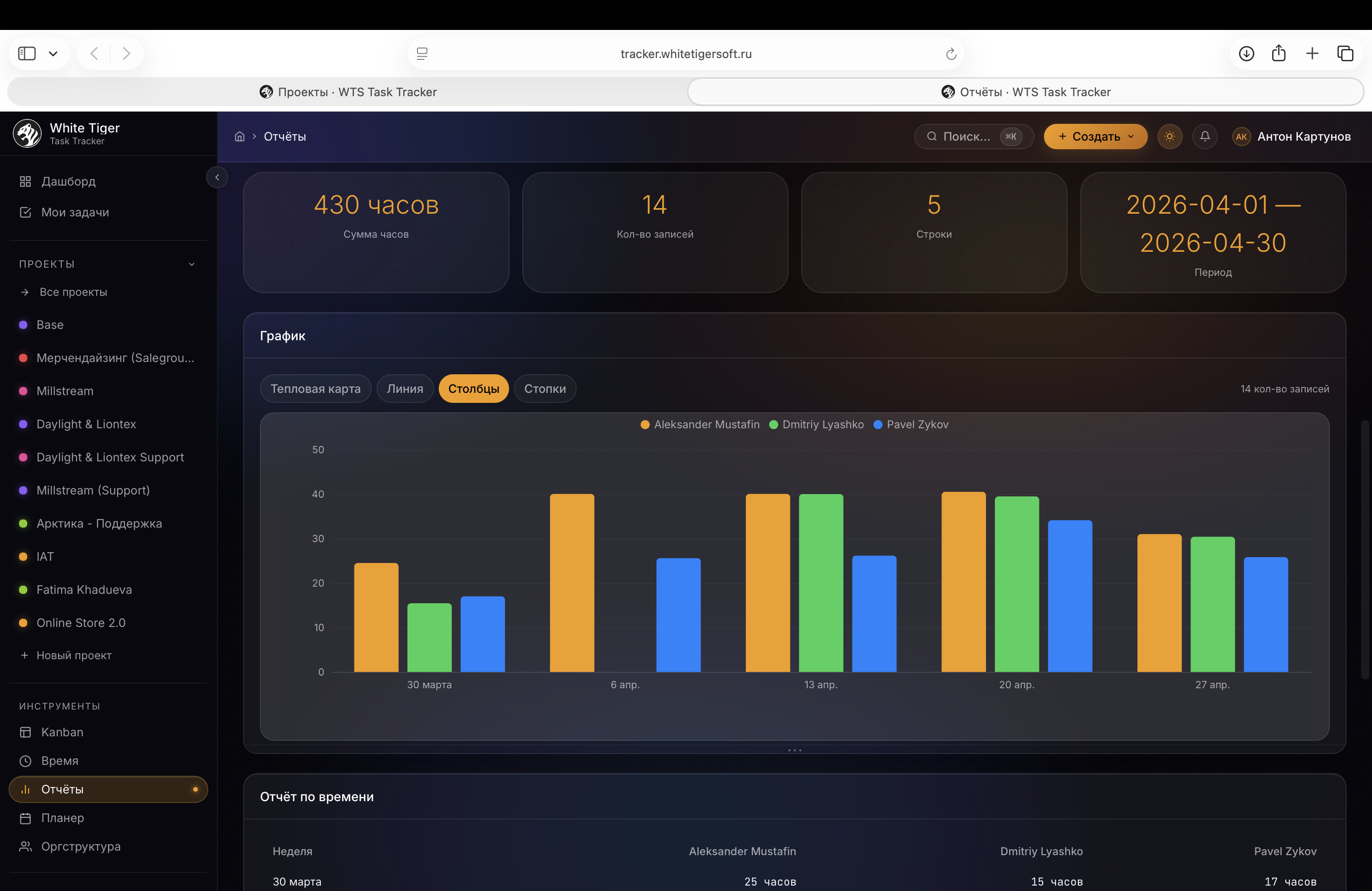Click the Планер calendar icon
This screenshot has width=1372, height=891.
(x=25, y=818)
